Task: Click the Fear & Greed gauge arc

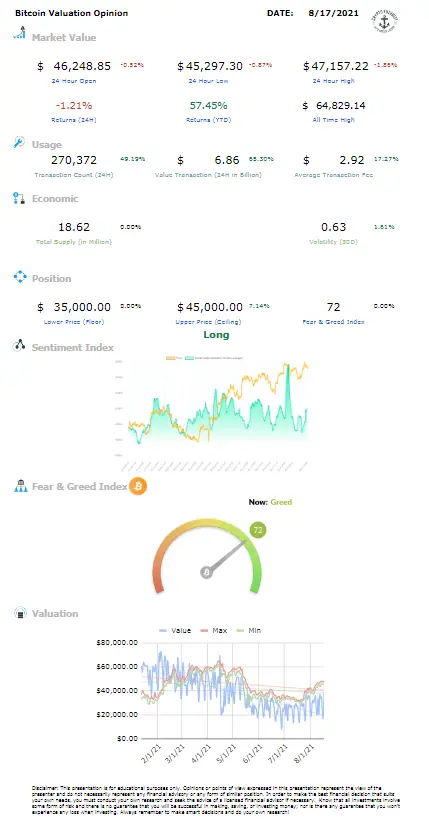Action: point(207,555)
